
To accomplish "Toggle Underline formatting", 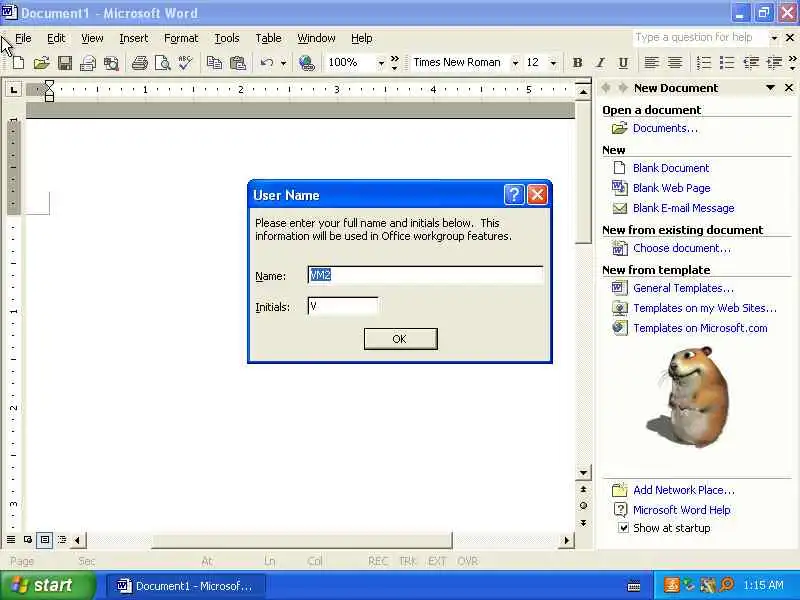I will pos(623,63).
